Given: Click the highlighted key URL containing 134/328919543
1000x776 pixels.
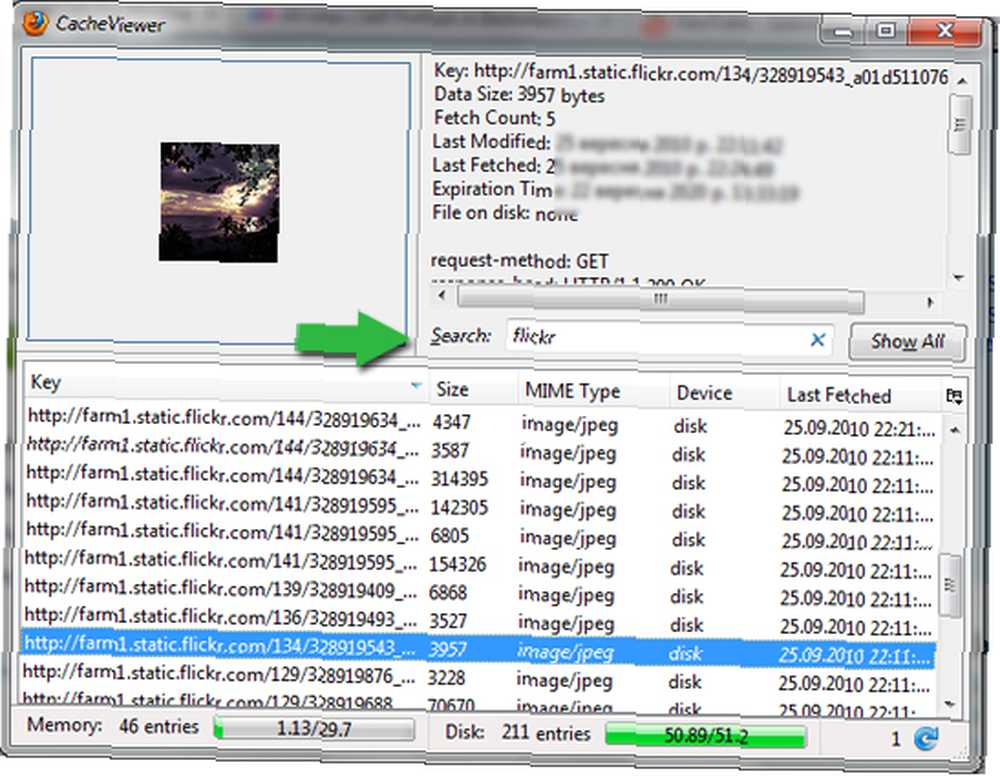Looking at the screenshot, I should point(220,645).
